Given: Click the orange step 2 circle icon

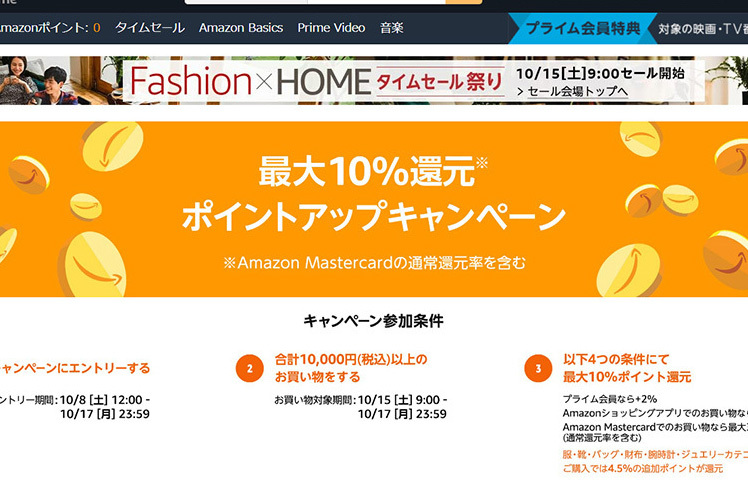Looking at the screenshot, I should coord(249,368).
